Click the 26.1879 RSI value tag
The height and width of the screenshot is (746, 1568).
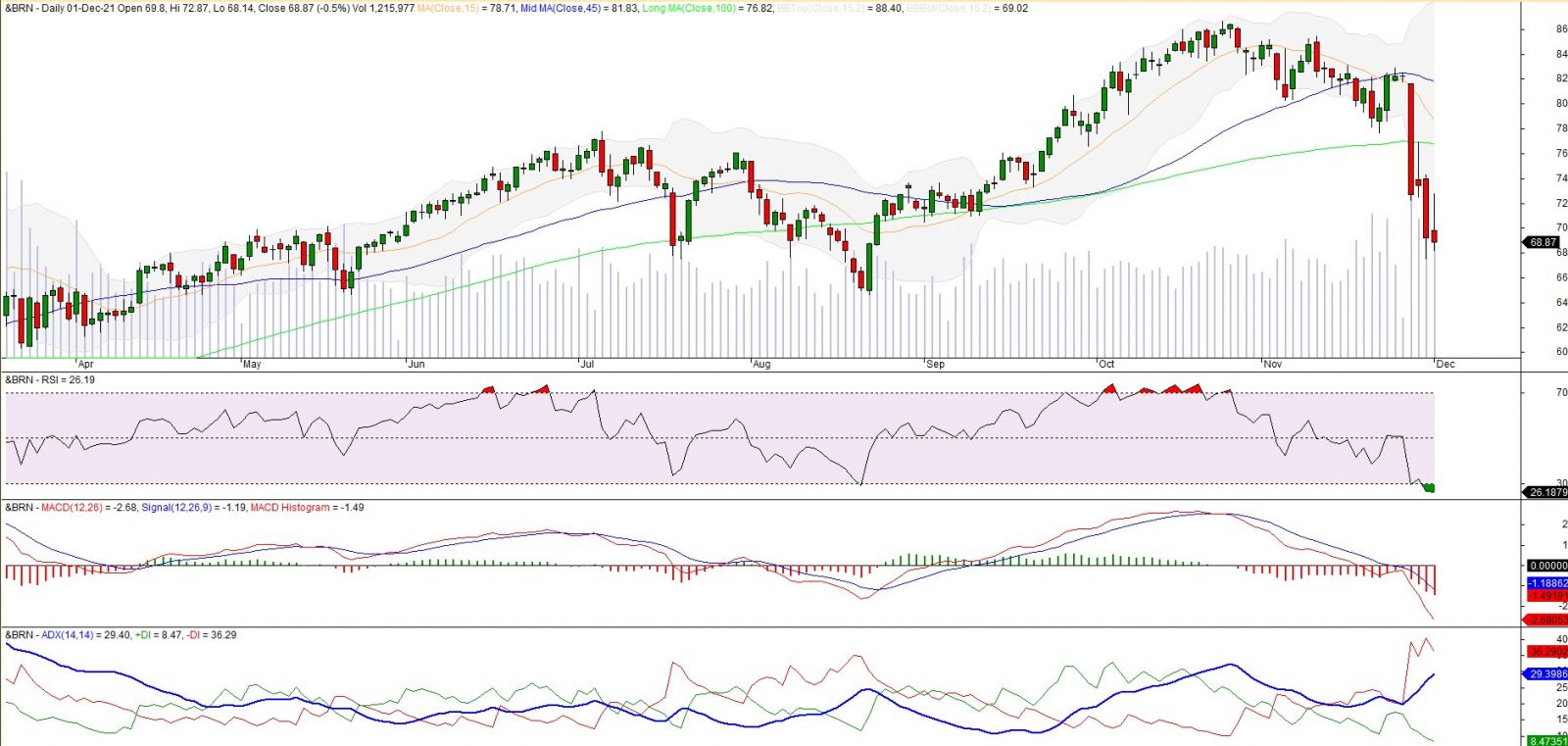coord(1546,492)
